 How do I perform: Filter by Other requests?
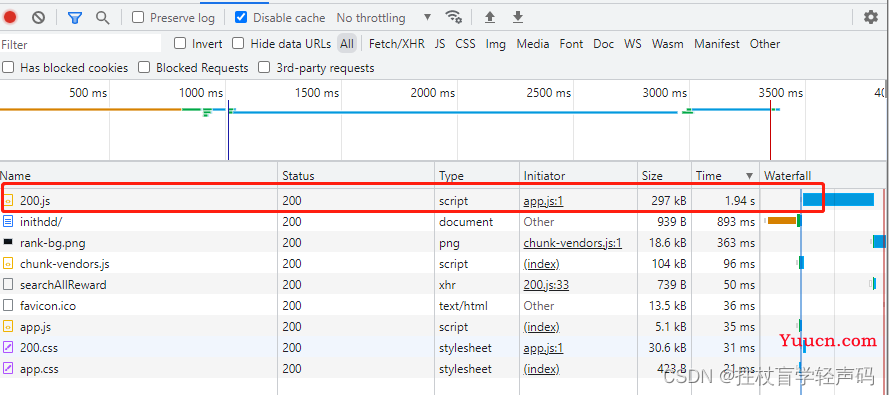(765, 44)
